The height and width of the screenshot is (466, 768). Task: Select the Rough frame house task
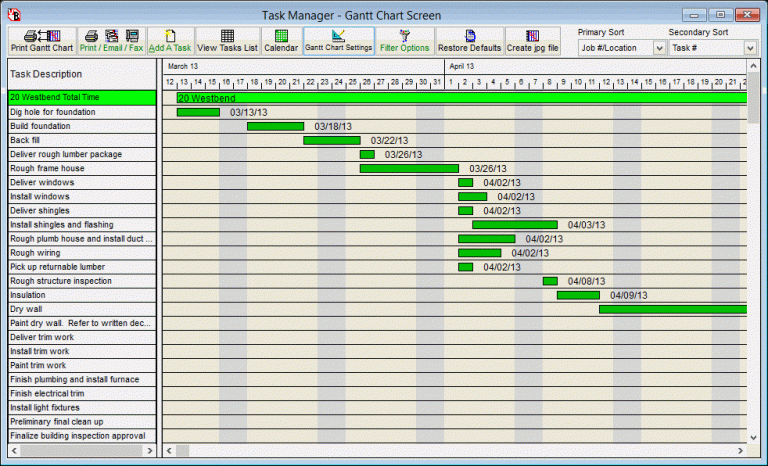pyautogui.click(x=82, y=169)
